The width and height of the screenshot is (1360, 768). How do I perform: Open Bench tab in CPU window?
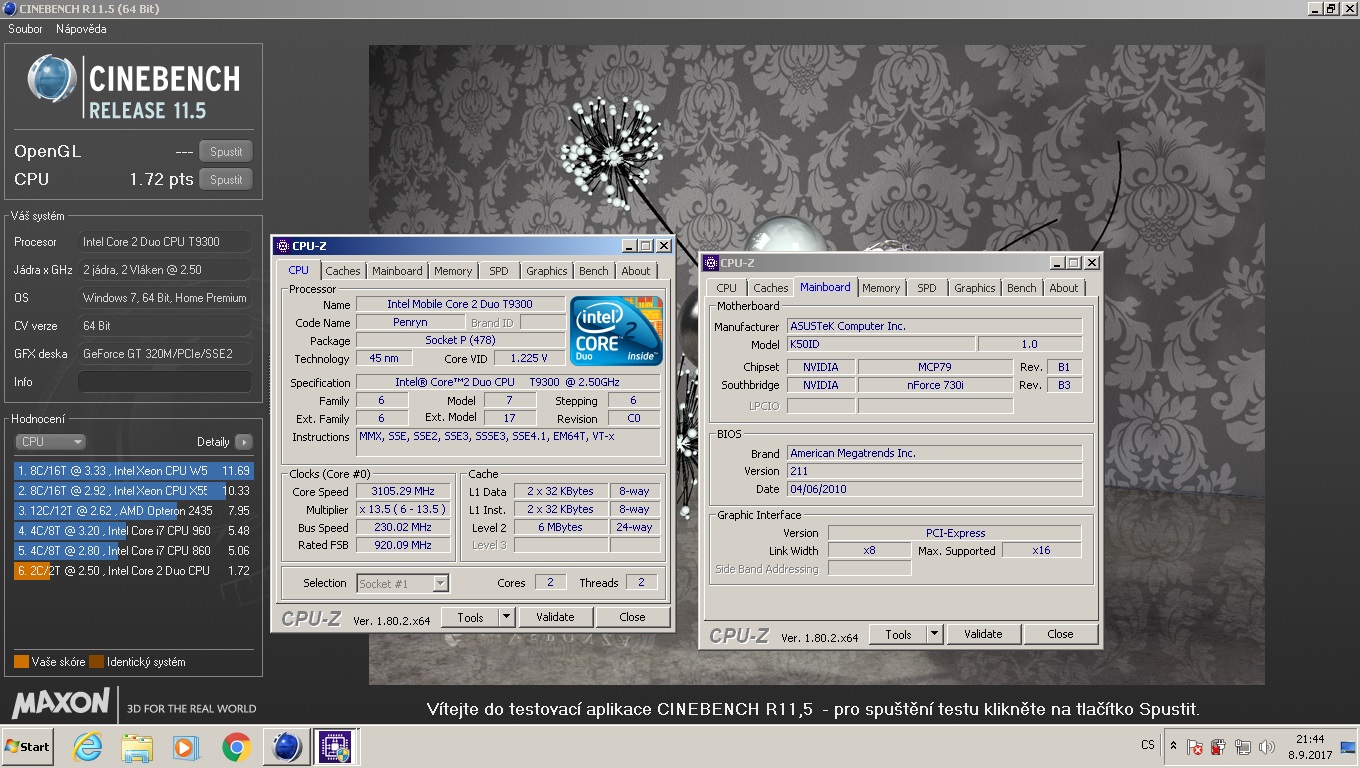click(x=594, y=271)
